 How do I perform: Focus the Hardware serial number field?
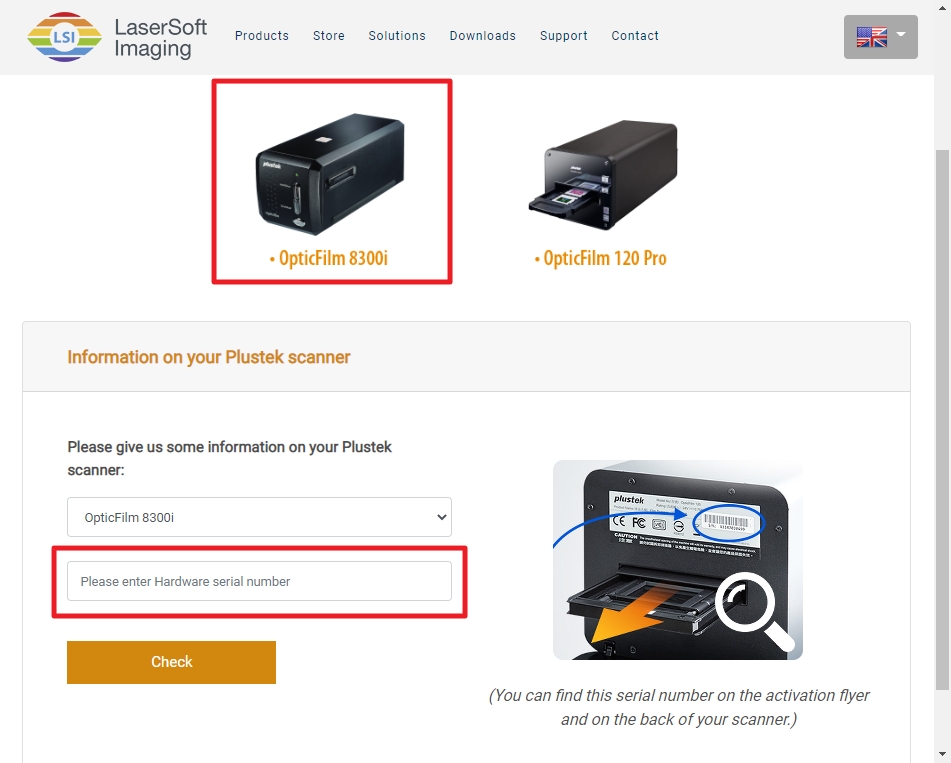(x=259, y=581)
